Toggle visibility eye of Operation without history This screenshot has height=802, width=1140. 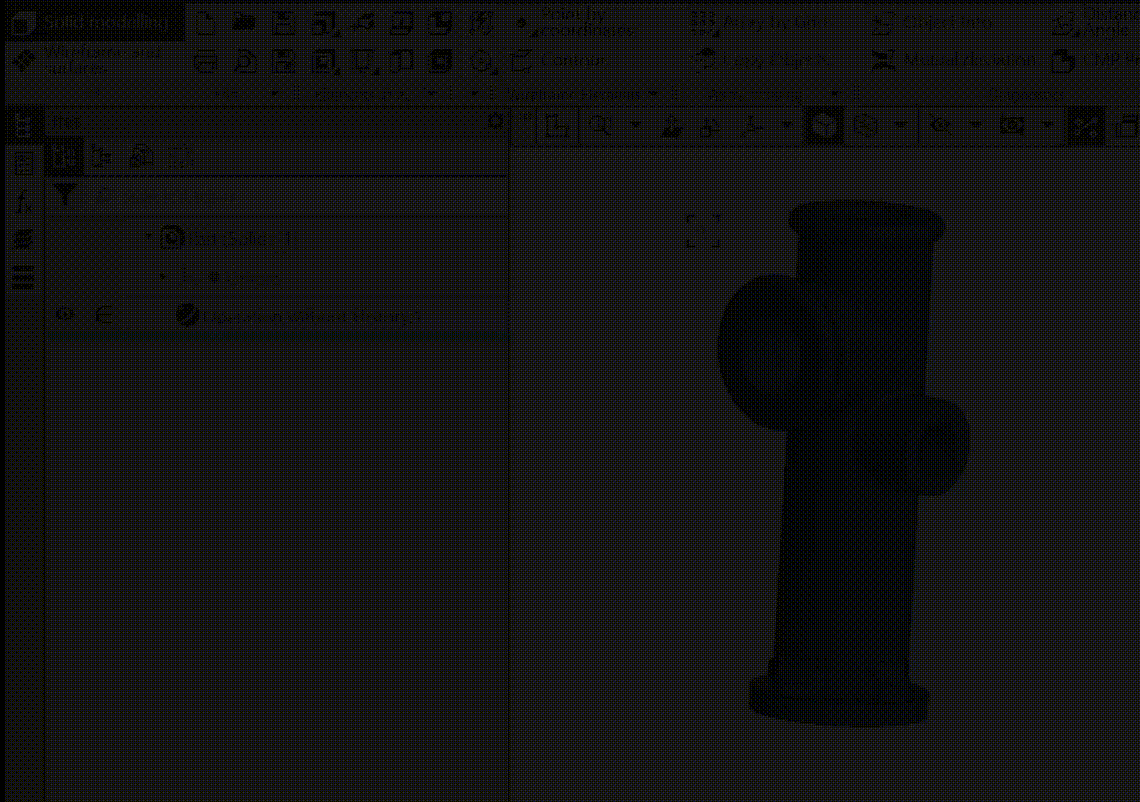pyautogui.click(x=65, y=315)
